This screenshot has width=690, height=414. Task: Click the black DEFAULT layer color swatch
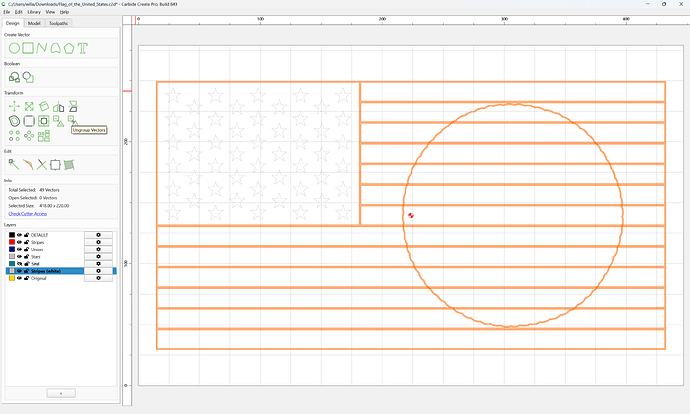click(x=12, y=235)
